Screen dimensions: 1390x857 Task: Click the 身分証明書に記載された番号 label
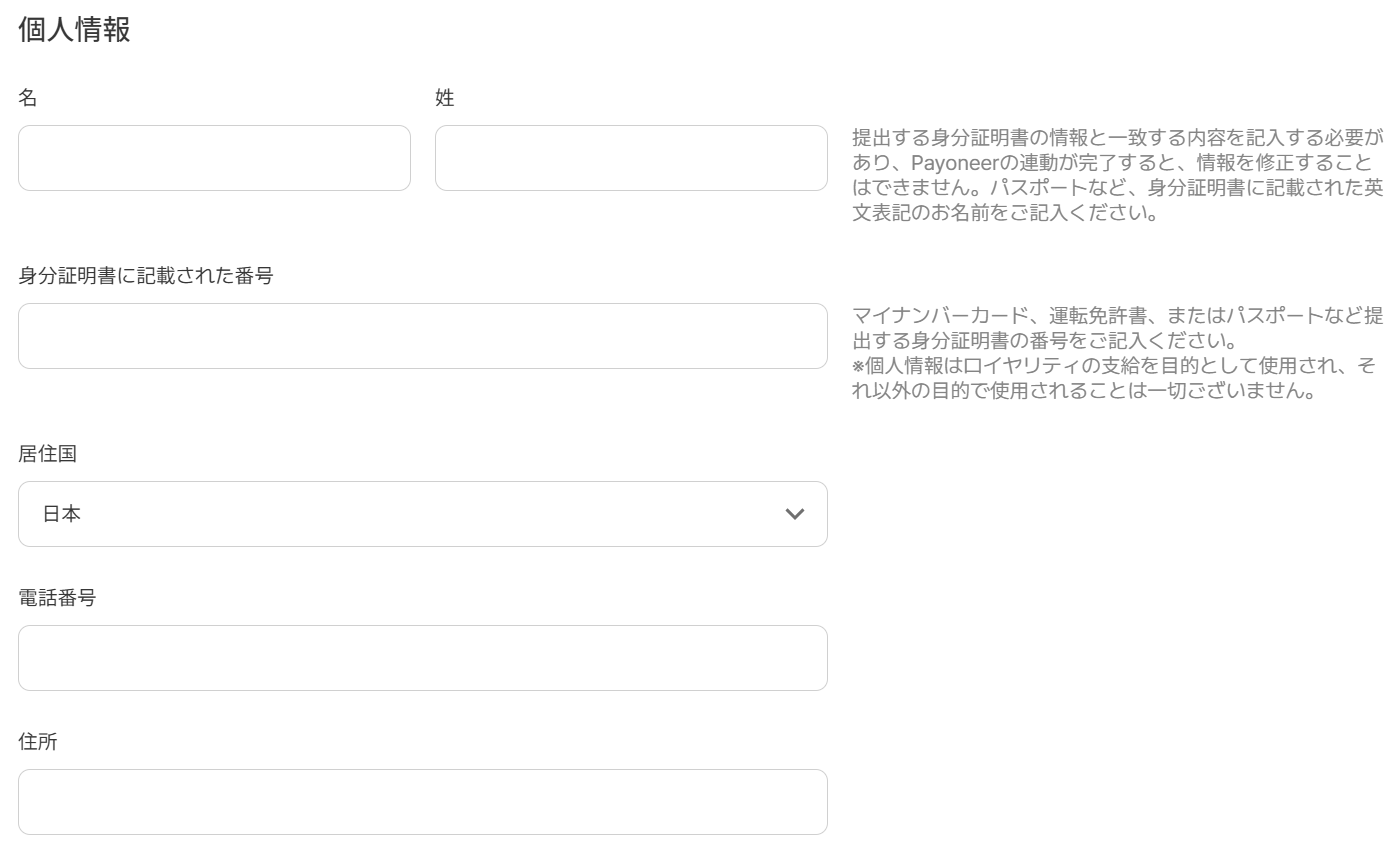(x=146, y=276)
